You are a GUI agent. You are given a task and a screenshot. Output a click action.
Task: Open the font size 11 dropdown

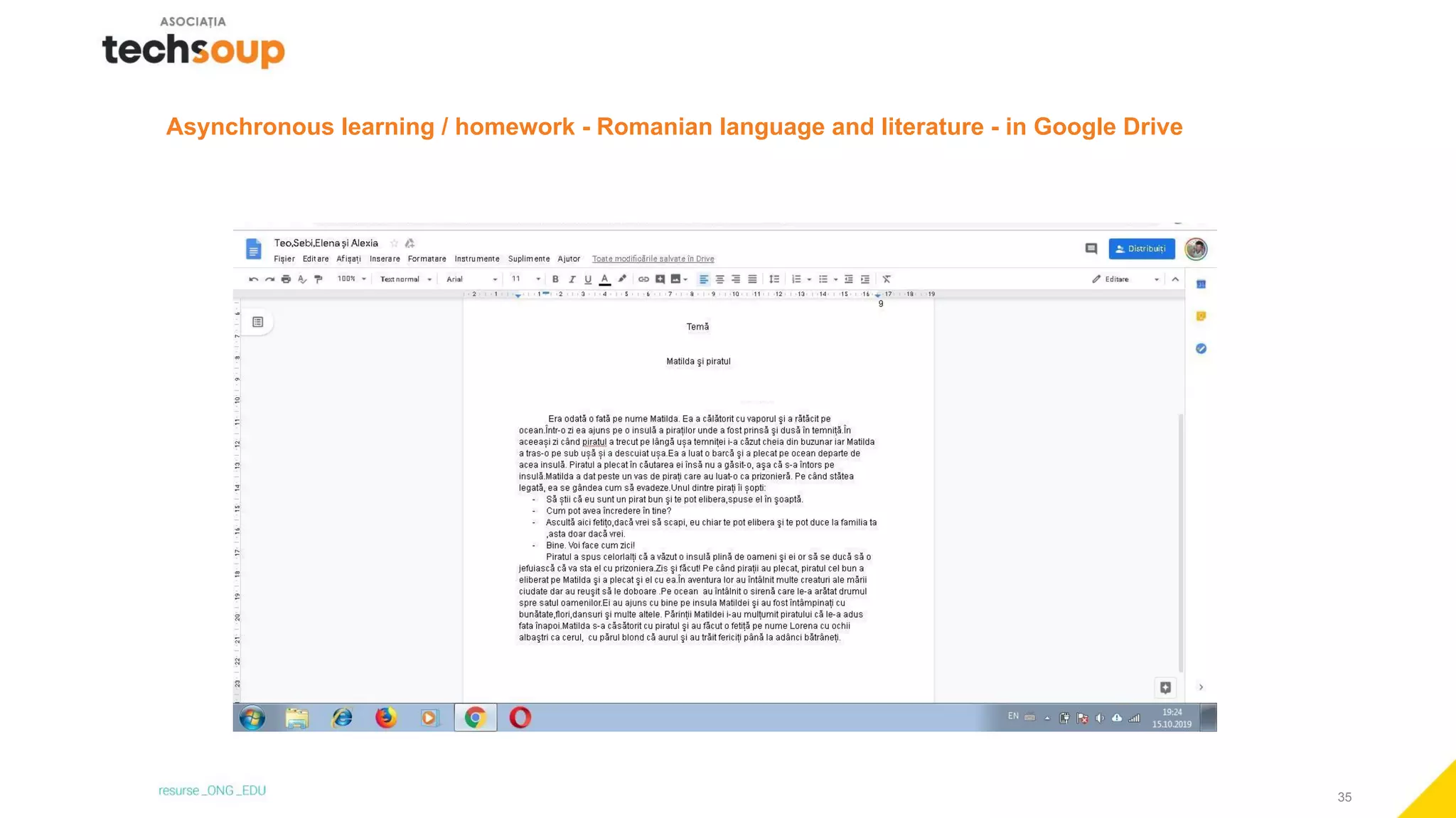[x=526, y=279]
